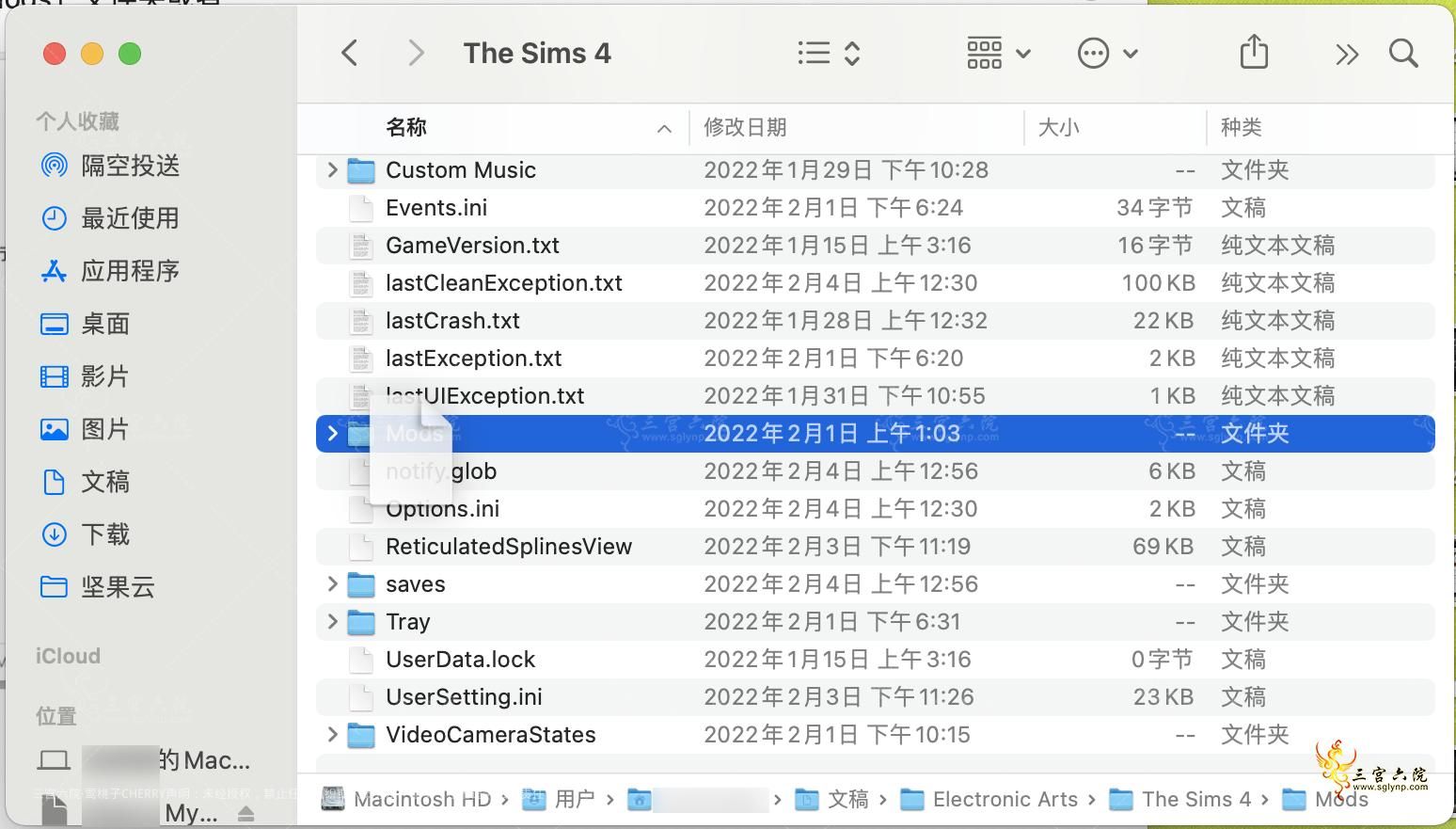Open the grouping options dropdown
This screenshot has height=829, width=1456.
998,54
